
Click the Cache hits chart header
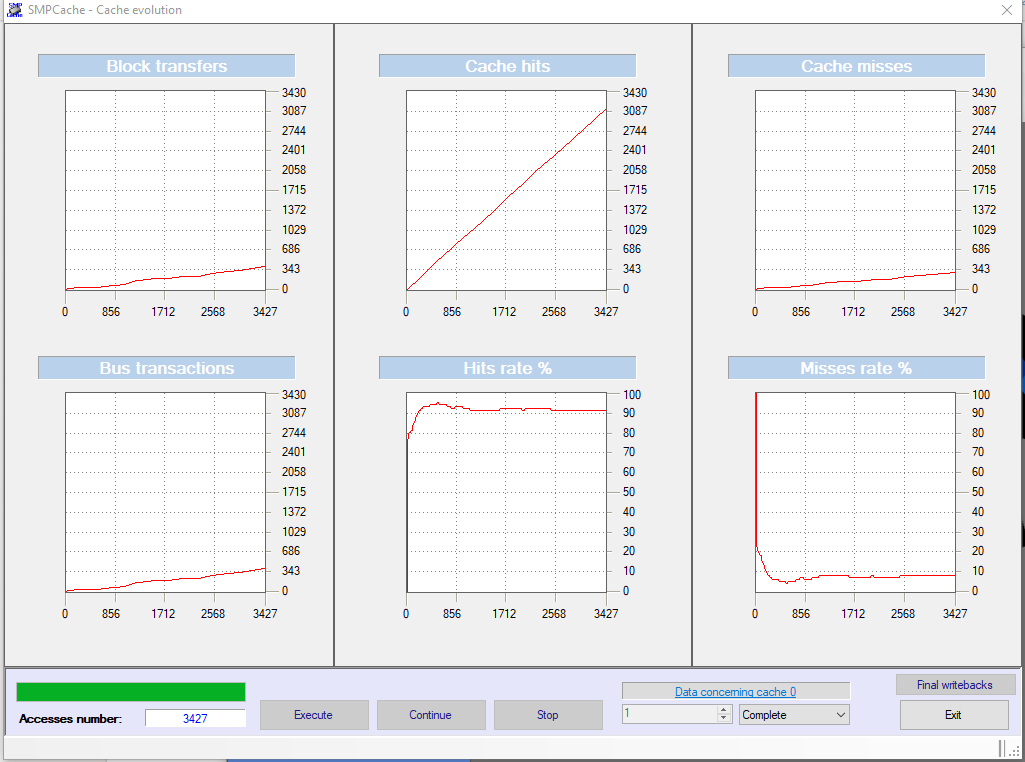click(506, 65)
